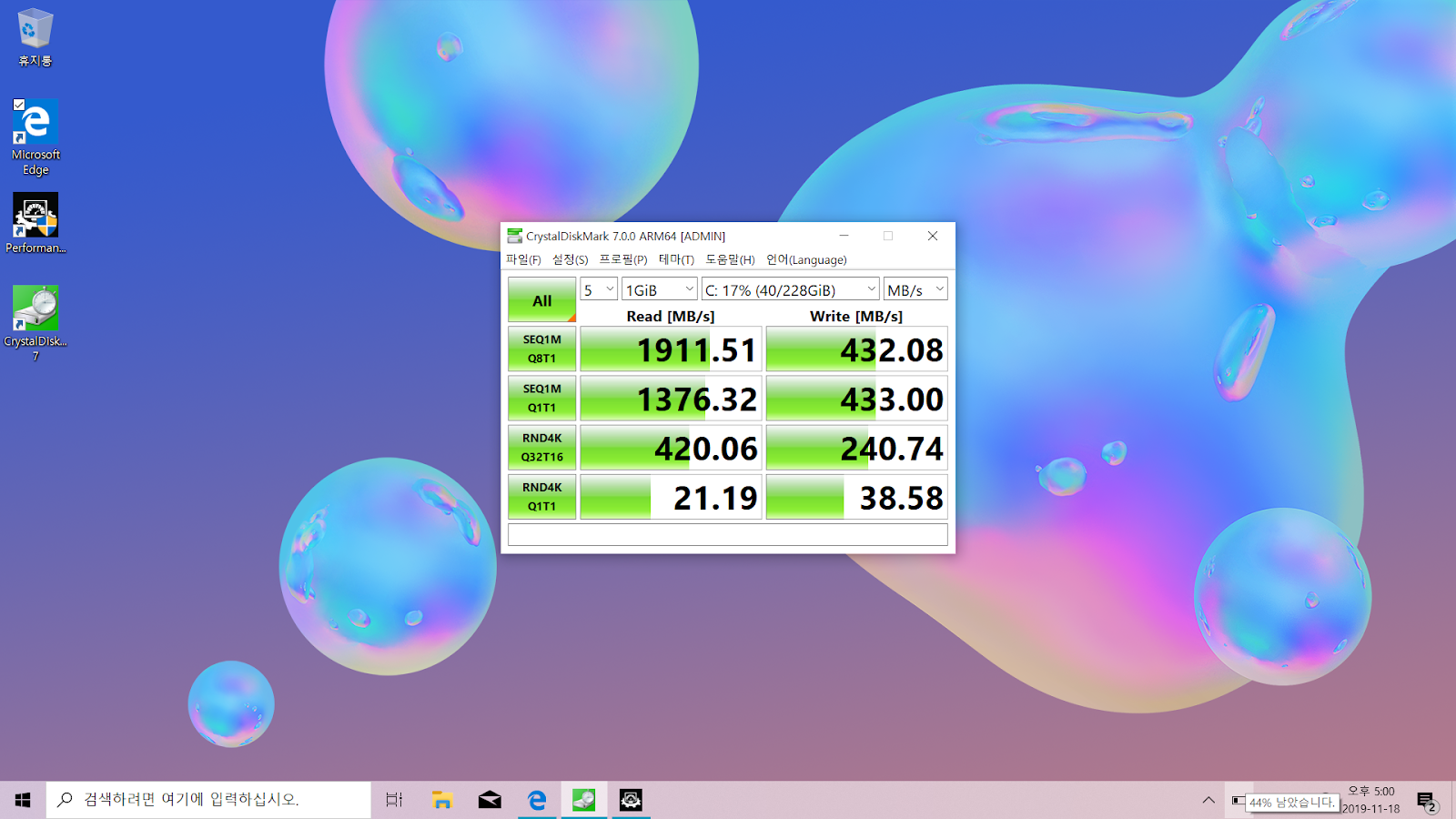Open the clock and date flyout
The image size is (1456, 819).
[1371, 800]
